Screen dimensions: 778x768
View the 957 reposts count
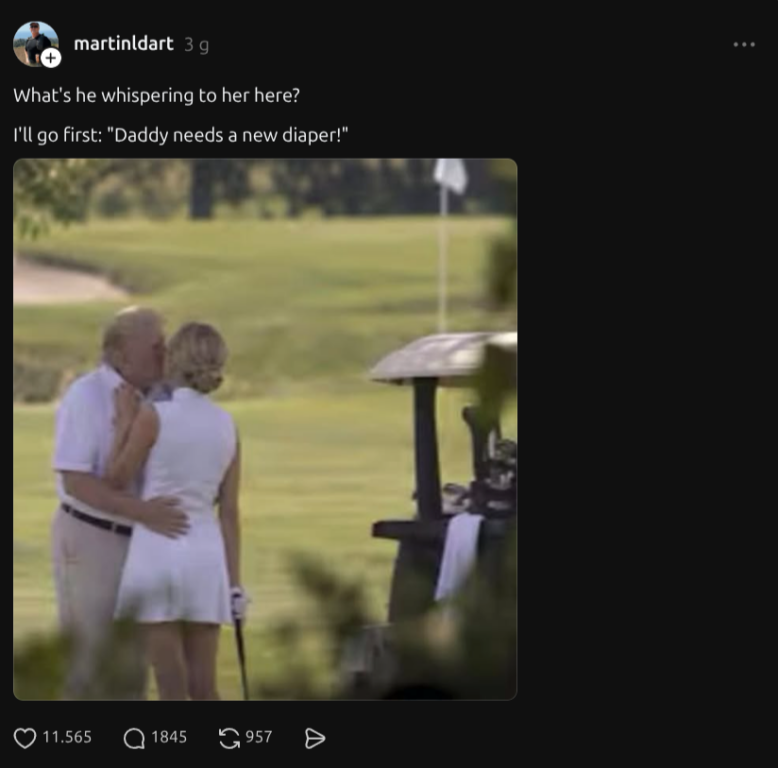pos(259,737)
